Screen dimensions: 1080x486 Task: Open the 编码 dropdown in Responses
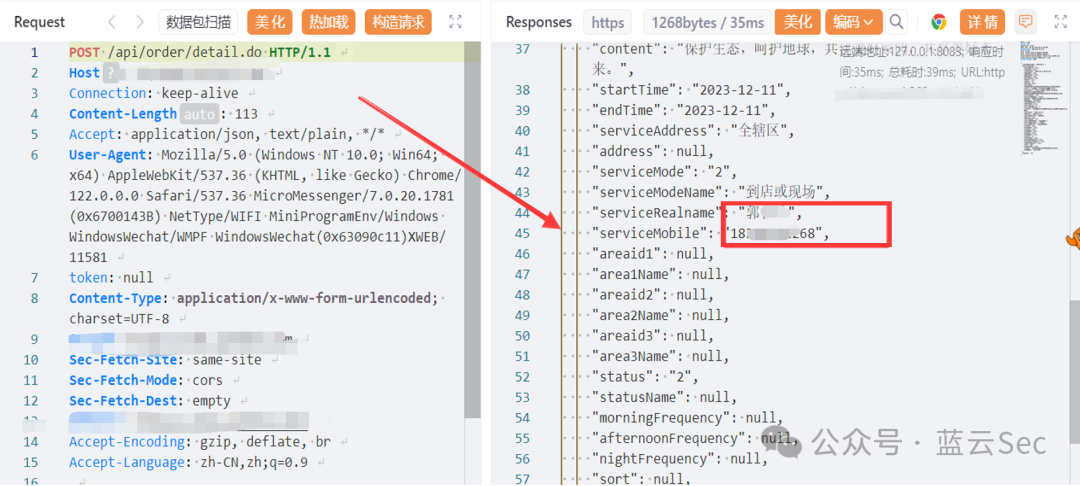tap(853, 22)
